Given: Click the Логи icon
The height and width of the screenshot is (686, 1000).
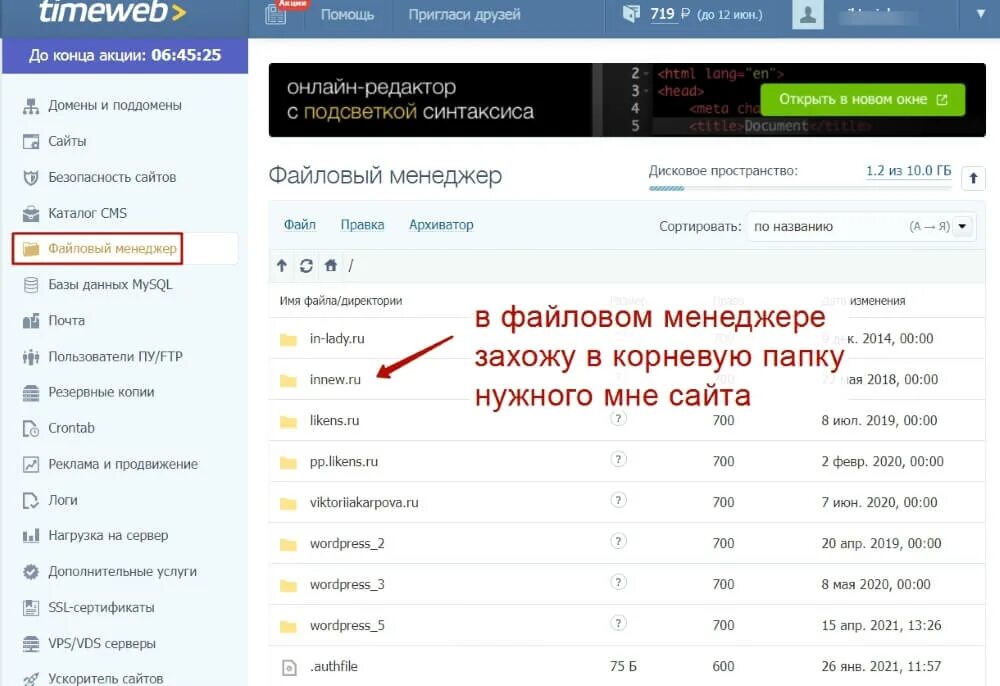Looking at the screenshot, I should coord(31,500).
